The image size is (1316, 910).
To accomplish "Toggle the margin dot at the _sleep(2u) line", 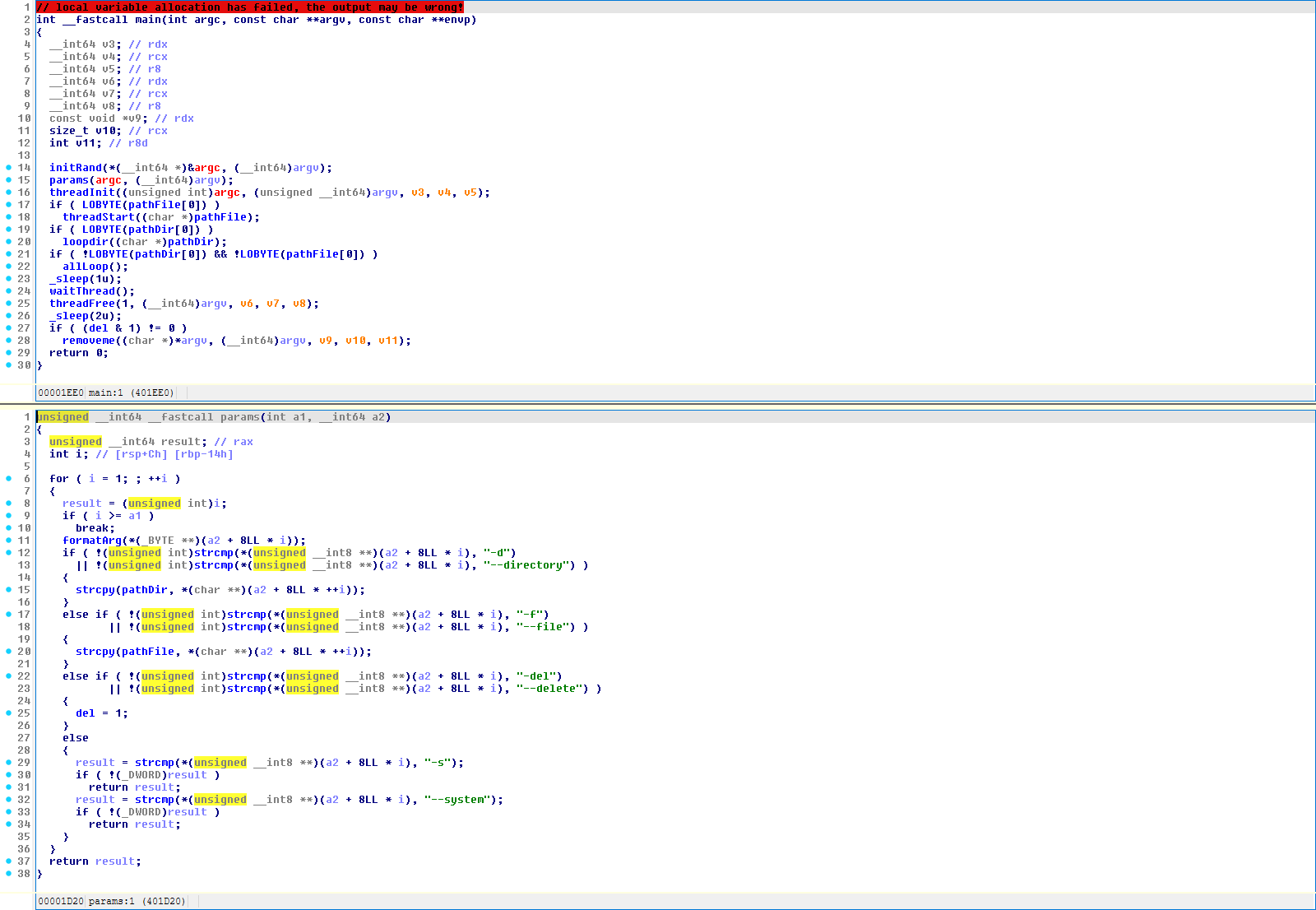I will 8,315.
